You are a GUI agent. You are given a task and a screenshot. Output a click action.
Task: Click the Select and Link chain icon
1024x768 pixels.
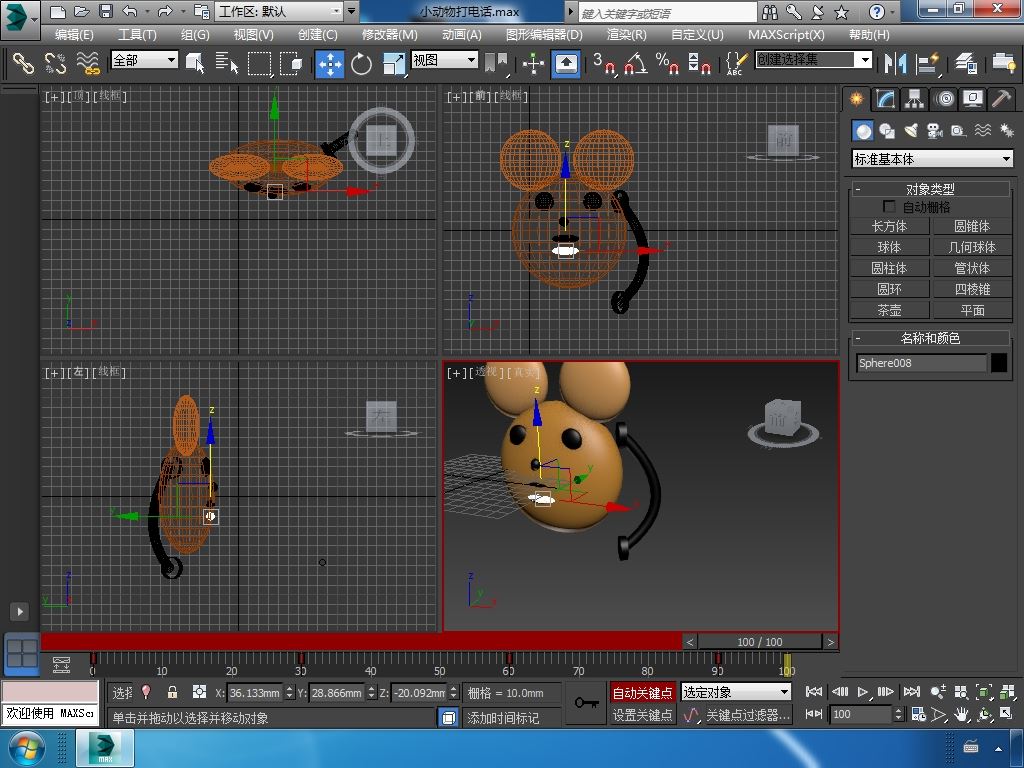[23, 64]
